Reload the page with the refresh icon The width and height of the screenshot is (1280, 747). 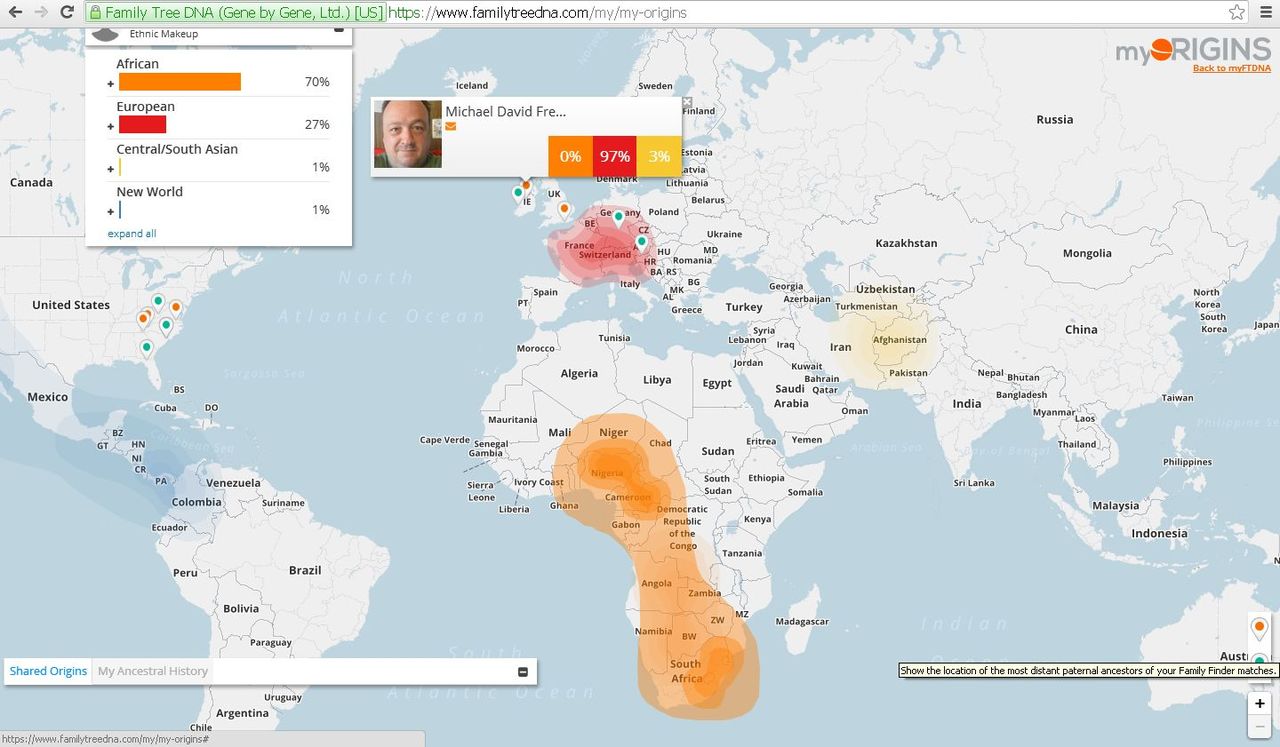pos(67,12)
